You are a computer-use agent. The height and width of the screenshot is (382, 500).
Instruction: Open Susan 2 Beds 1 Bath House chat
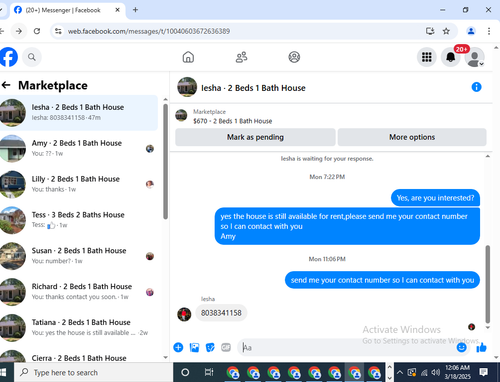(x=79, y=256)
